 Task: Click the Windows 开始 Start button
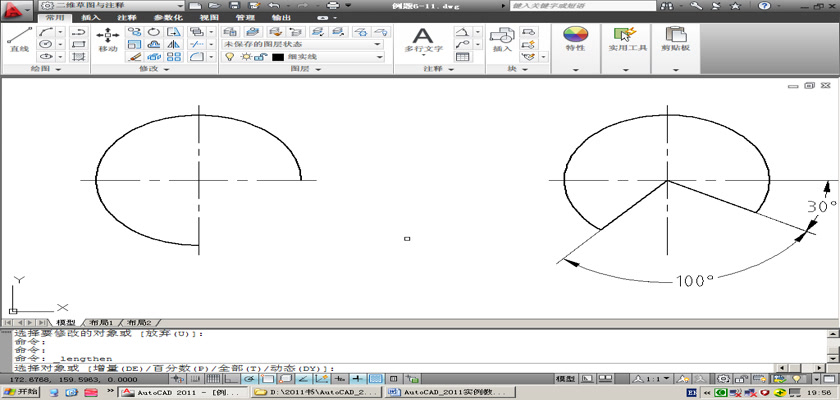pyautogui.click(x=20, y=393)
